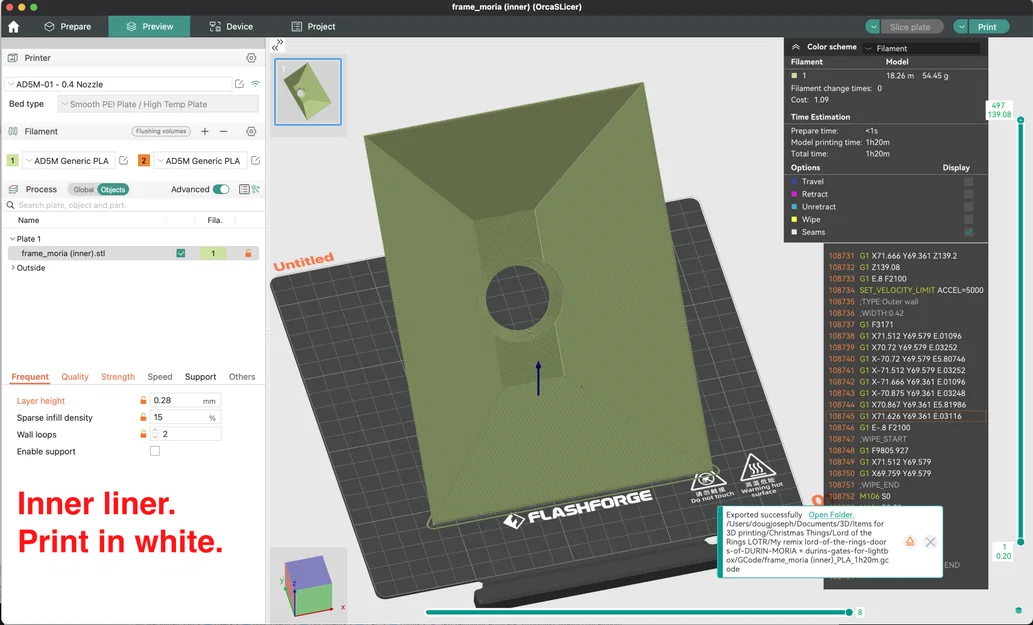Screen dimensions: 1033x625
Task: Open the Speed settings tab
Action: point(159,377)
